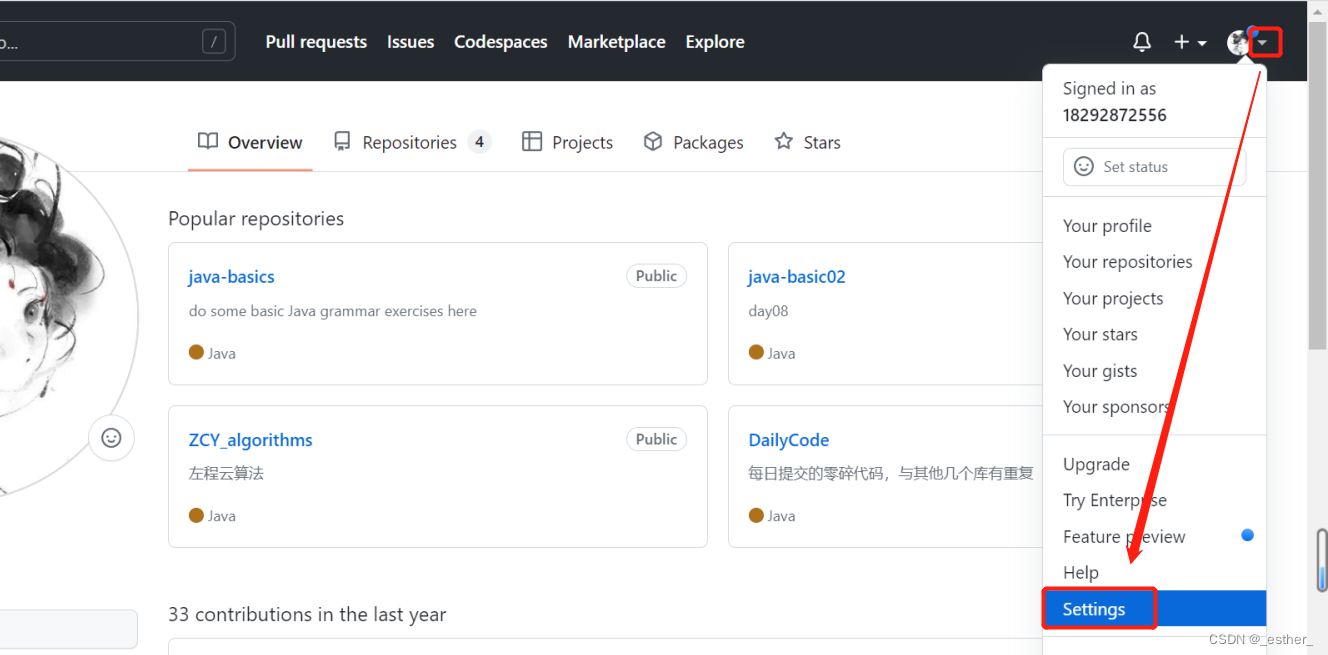Open the java-basic02 repository

[797, 277]
